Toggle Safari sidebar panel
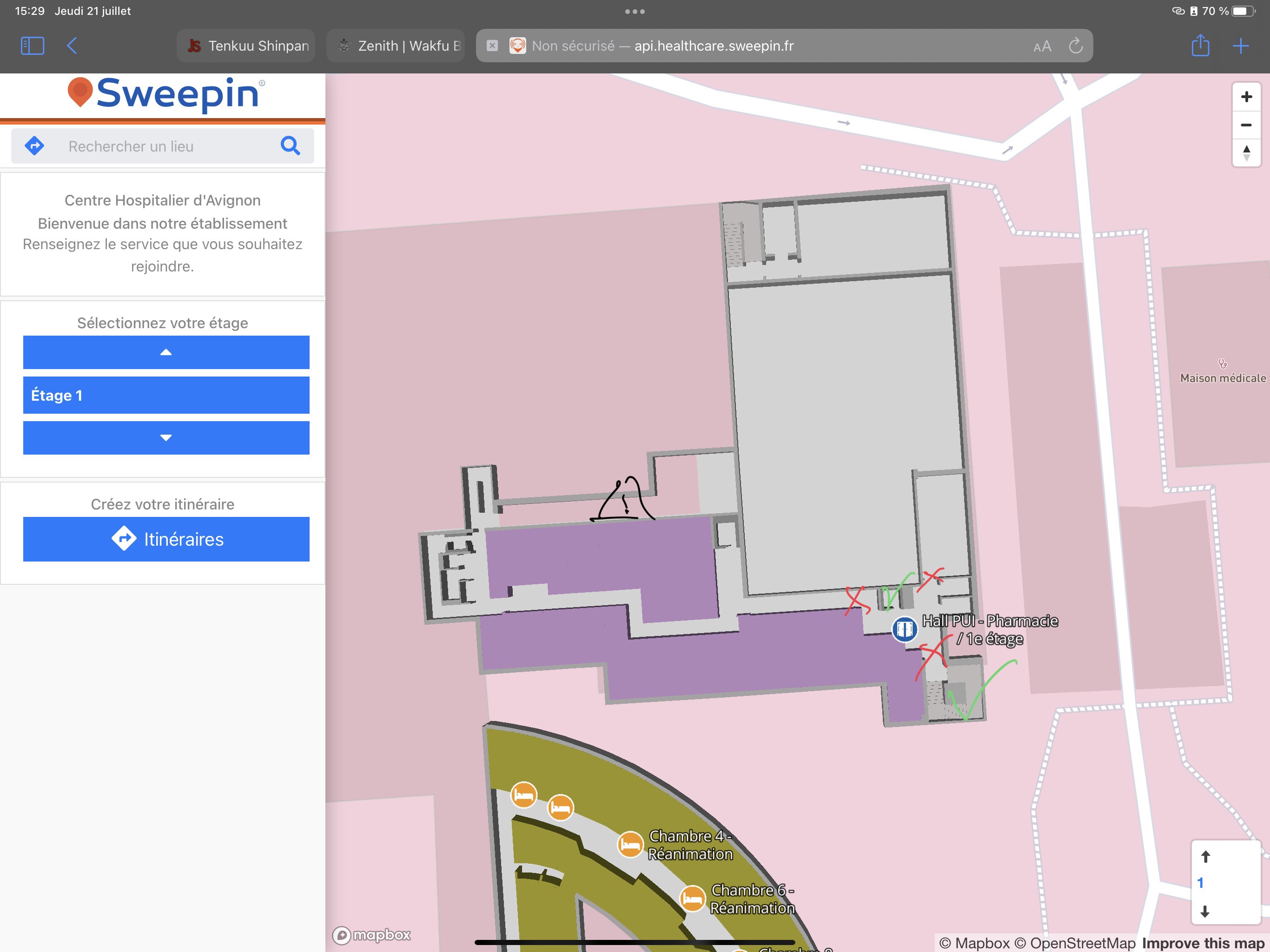The width and height of the screenshot is (1270, 952). pos(32,46)
